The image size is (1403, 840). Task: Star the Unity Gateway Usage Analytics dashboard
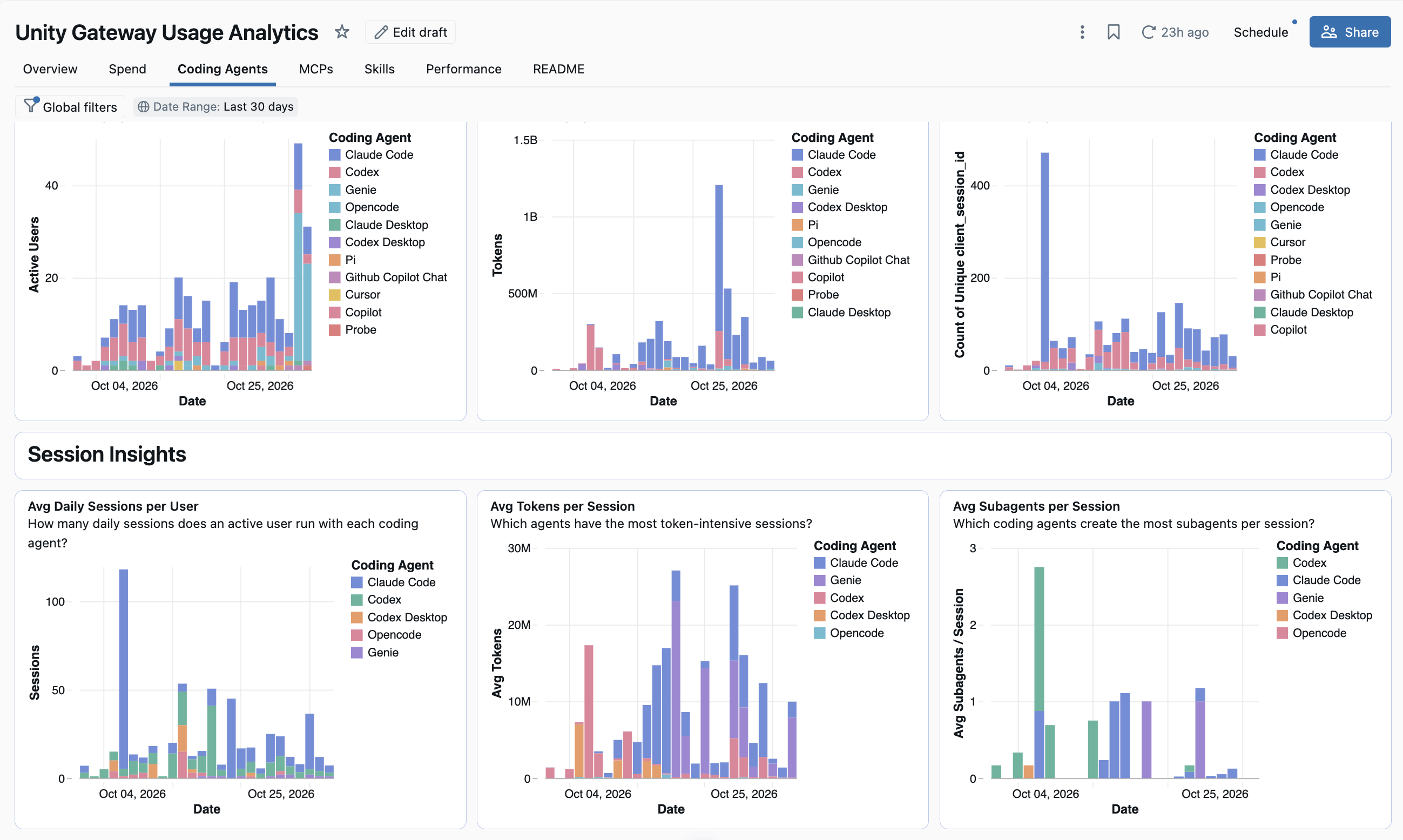pyautogui.click(x=341, y=32)
